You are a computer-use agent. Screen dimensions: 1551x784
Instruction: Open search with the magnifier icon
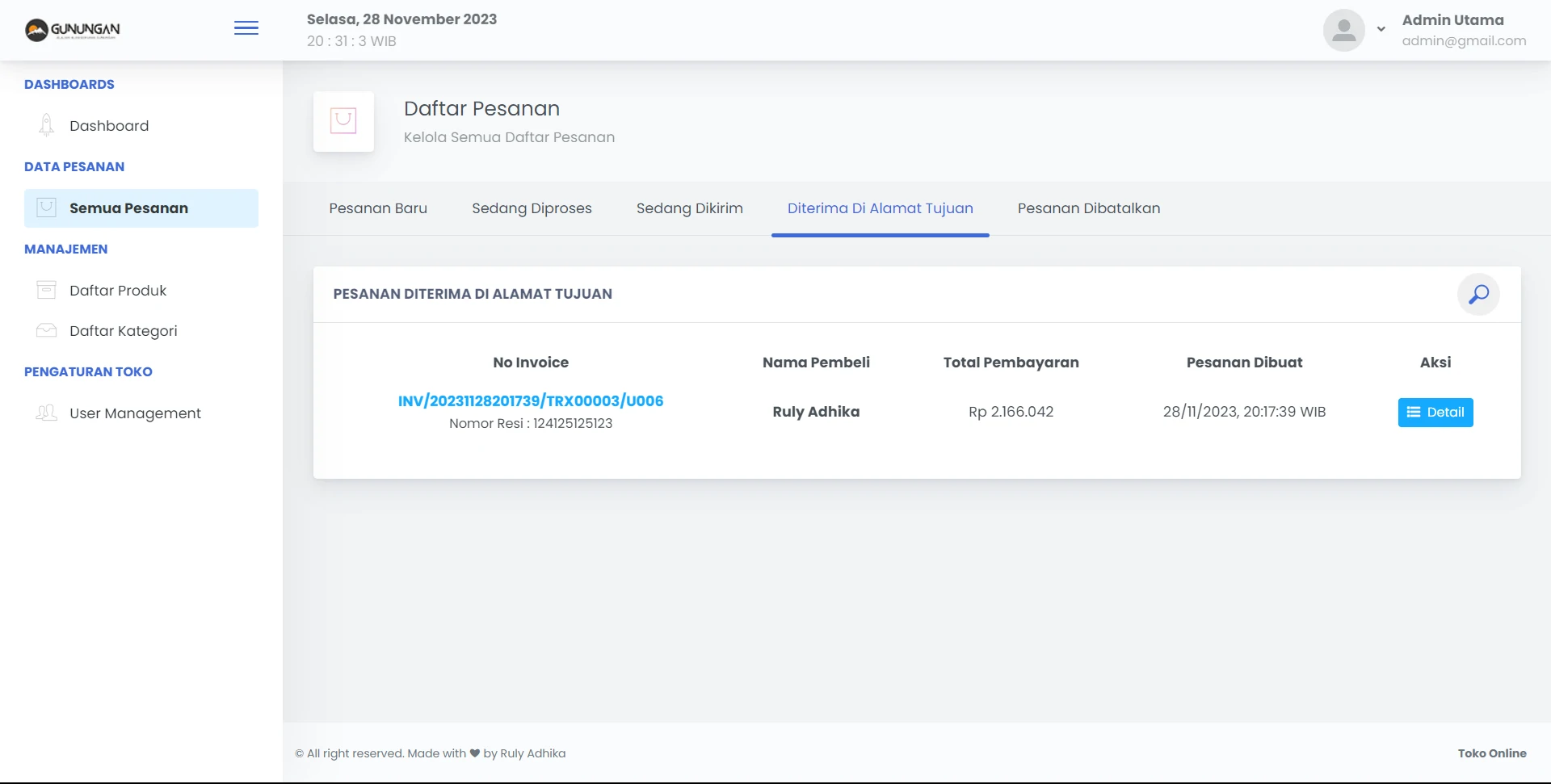tap(1478, 294)
